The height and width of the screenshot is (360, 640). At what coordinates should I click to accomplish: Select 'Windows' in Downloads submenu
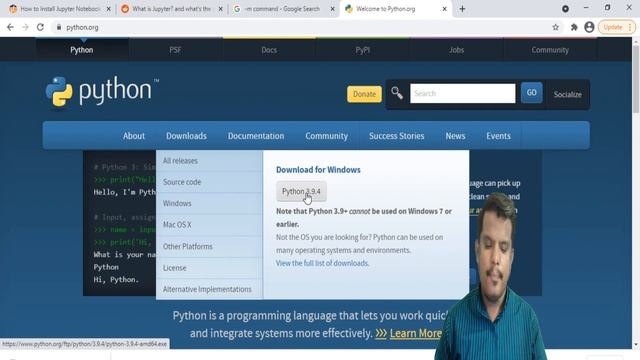point(209,203)
